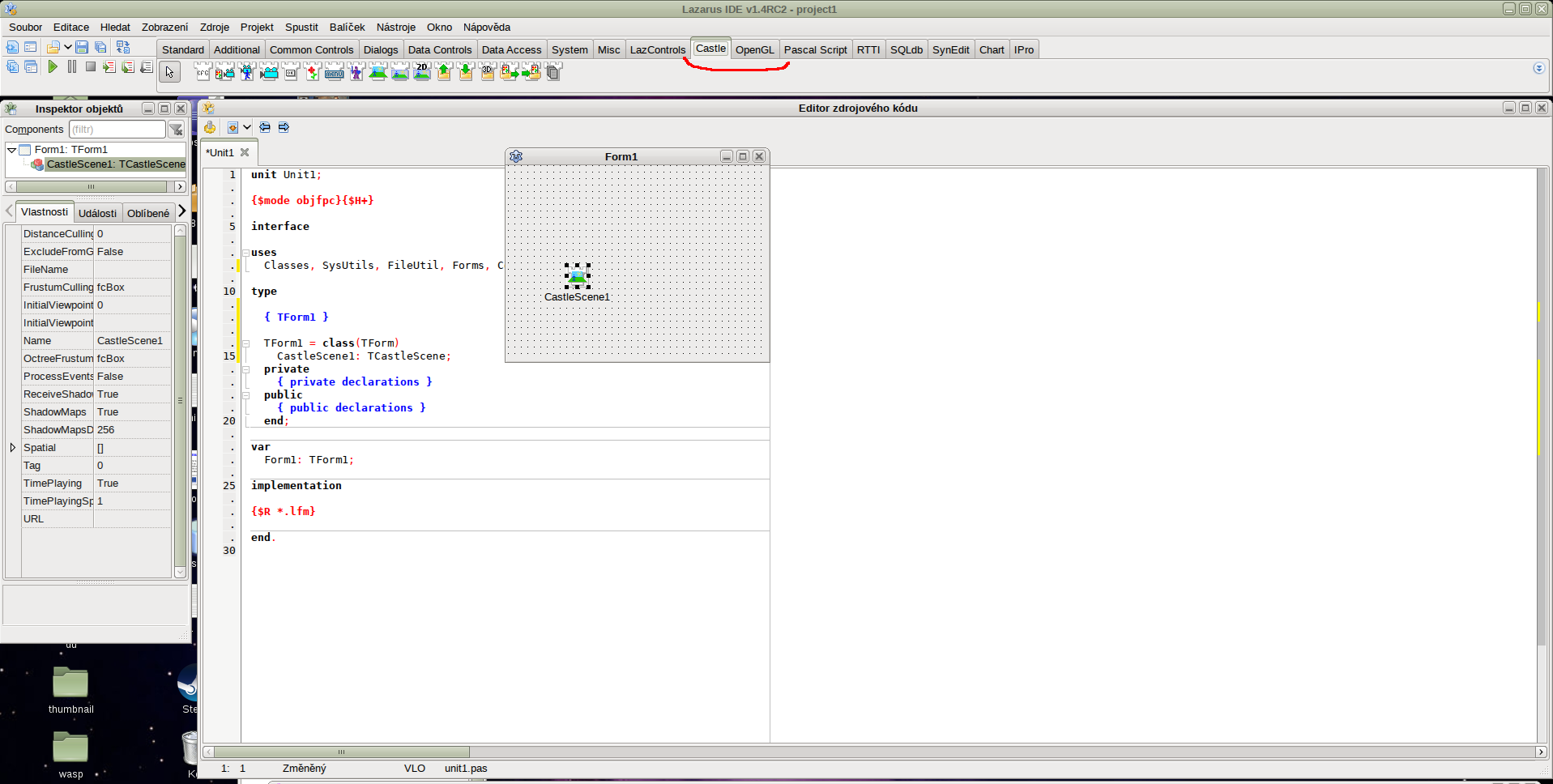Click the FileName property row
1553x784 pixels.
point(96,270)
